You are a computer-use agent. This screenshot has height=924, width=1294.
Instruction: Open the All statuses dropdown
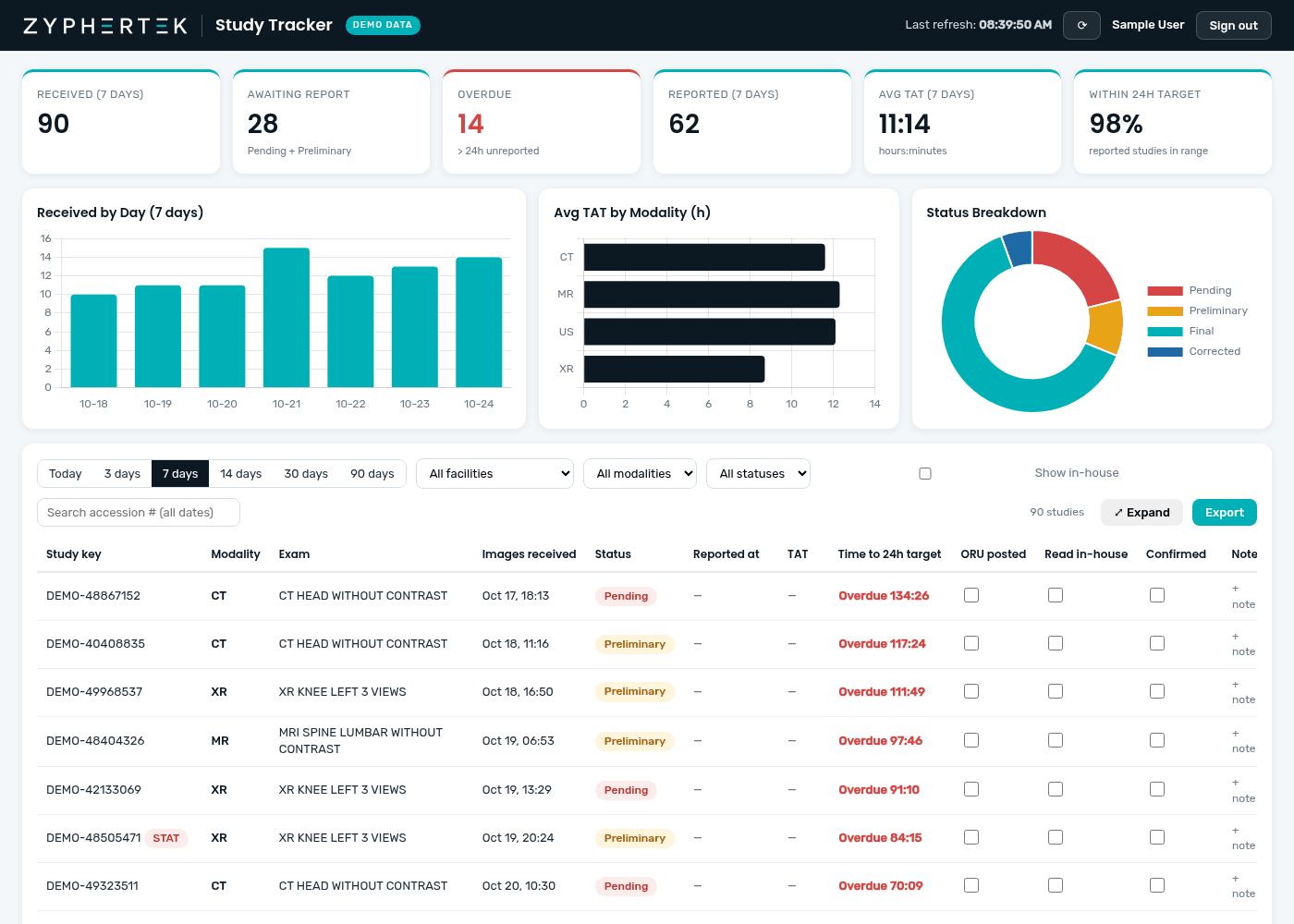tap(758, 474)
